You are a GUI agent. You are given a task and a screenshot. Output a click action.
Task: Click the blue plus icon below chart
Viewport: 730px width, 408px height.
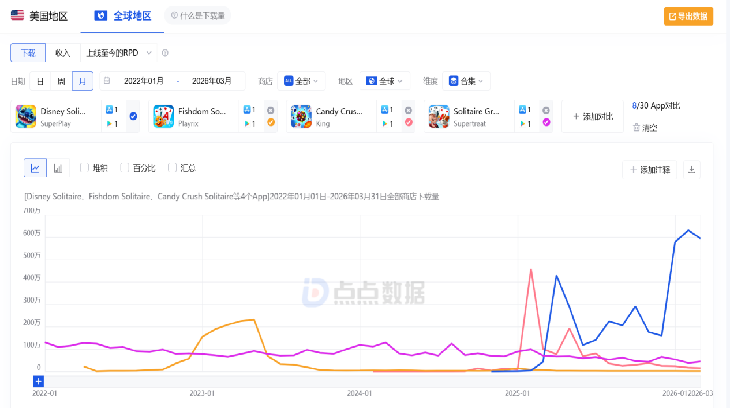(38, 381)
